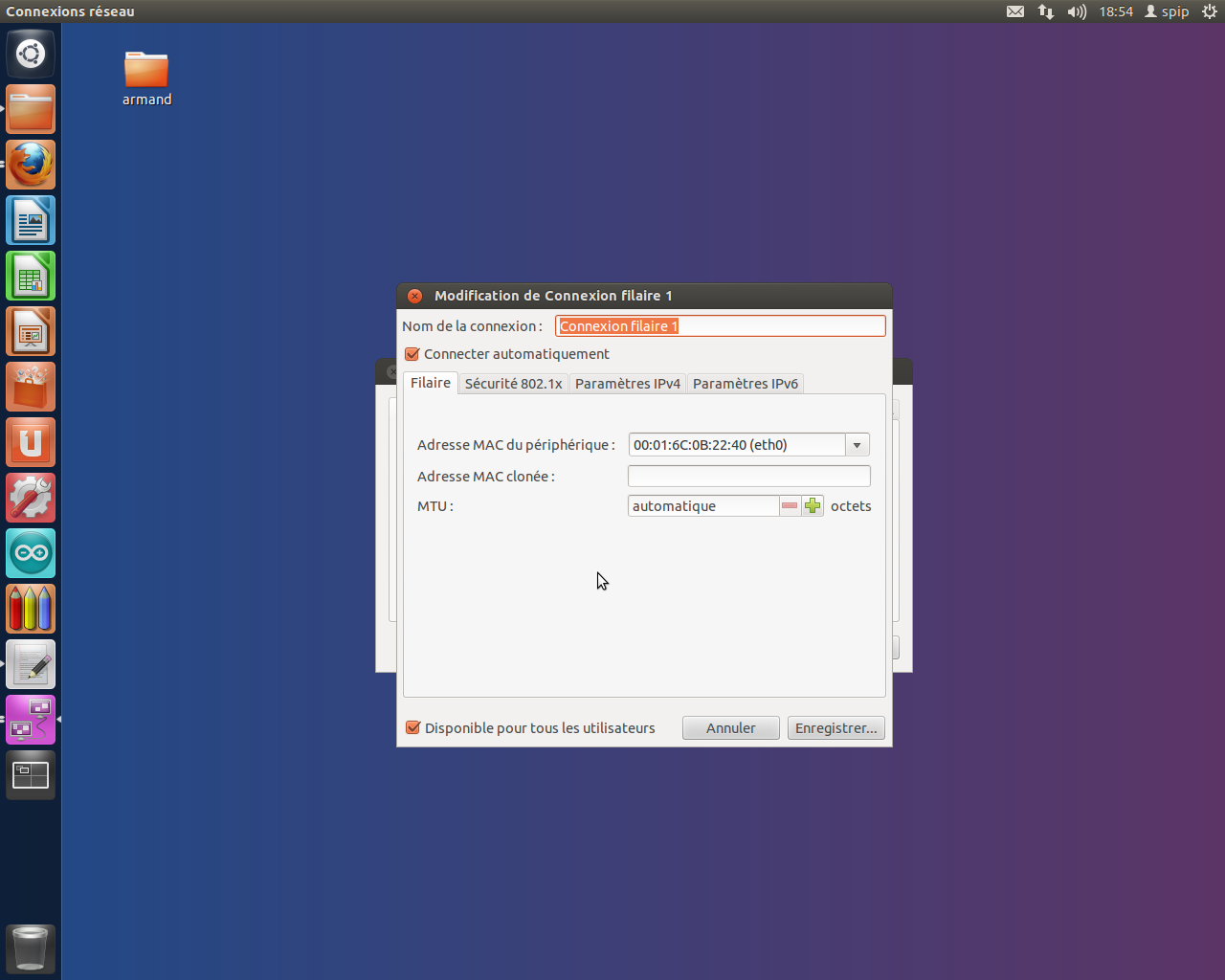
Task: Switch to the Paramètres IPv4 tab
Action: pos(627,384)
